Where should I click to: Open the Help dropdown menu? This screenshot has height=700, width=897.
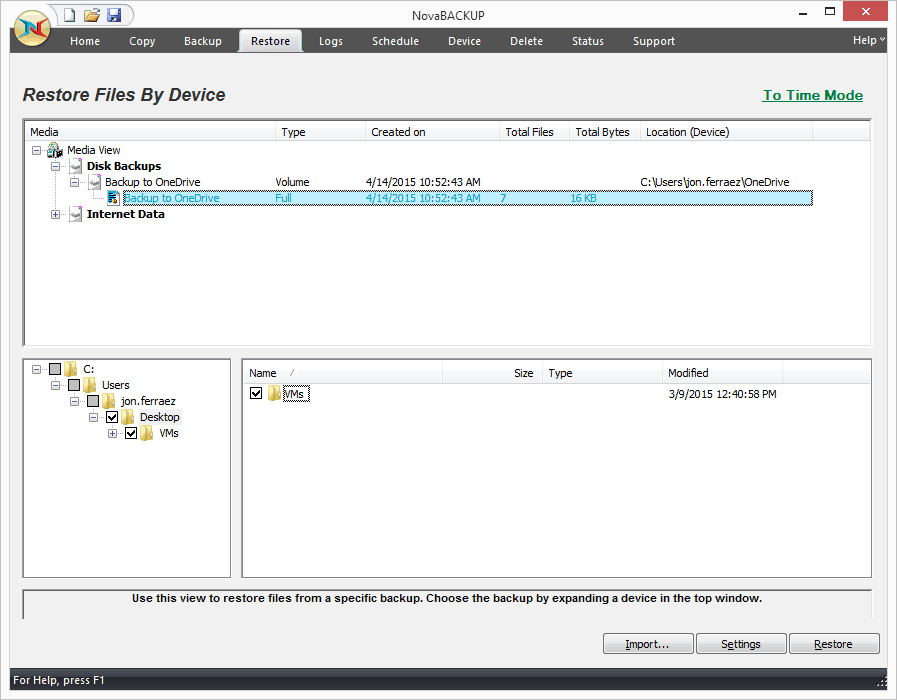(868, 40)
